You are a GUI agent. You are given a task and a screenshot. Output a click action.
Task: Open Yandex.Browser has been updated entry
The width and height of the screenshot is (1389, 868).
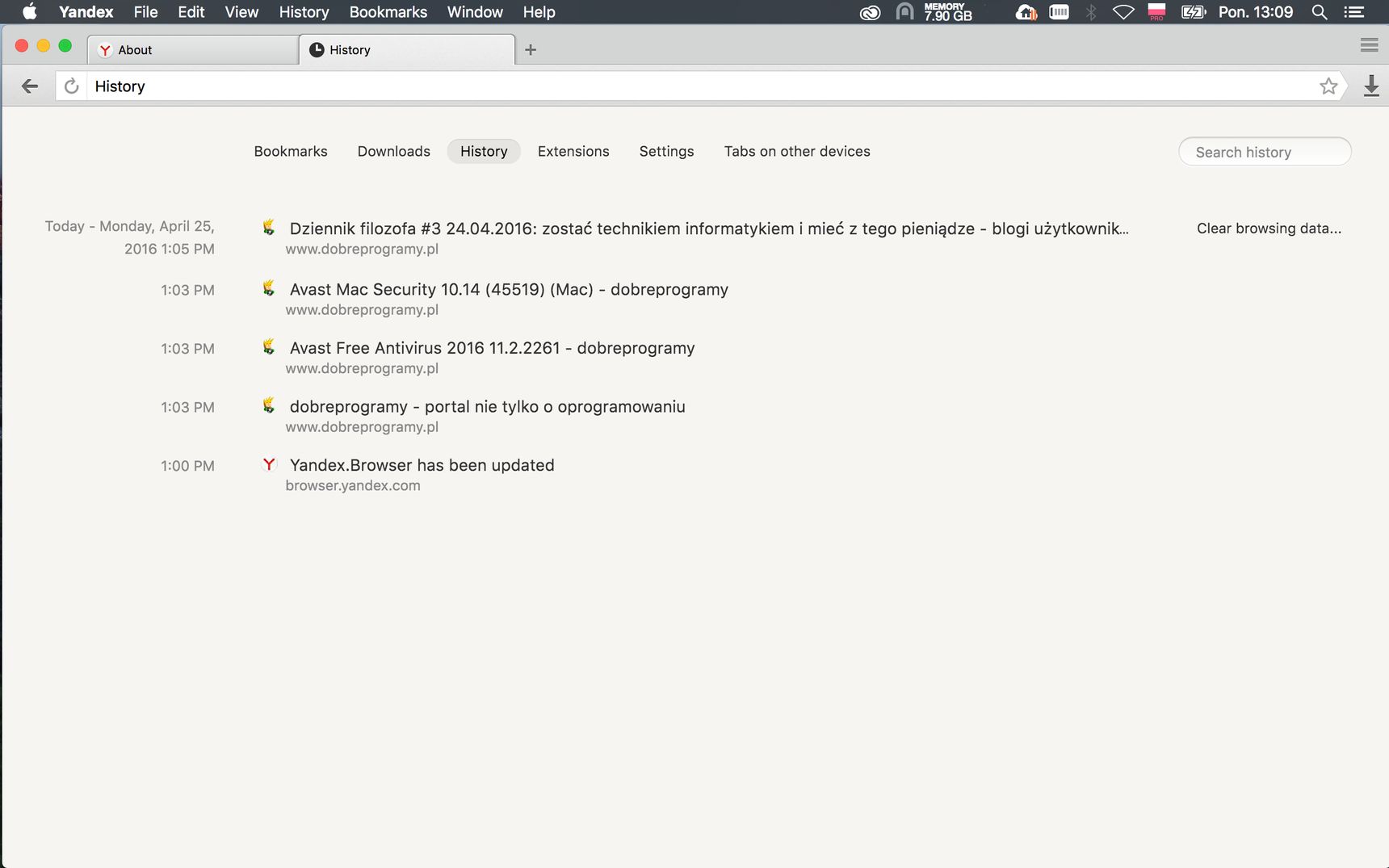(422, 465)
